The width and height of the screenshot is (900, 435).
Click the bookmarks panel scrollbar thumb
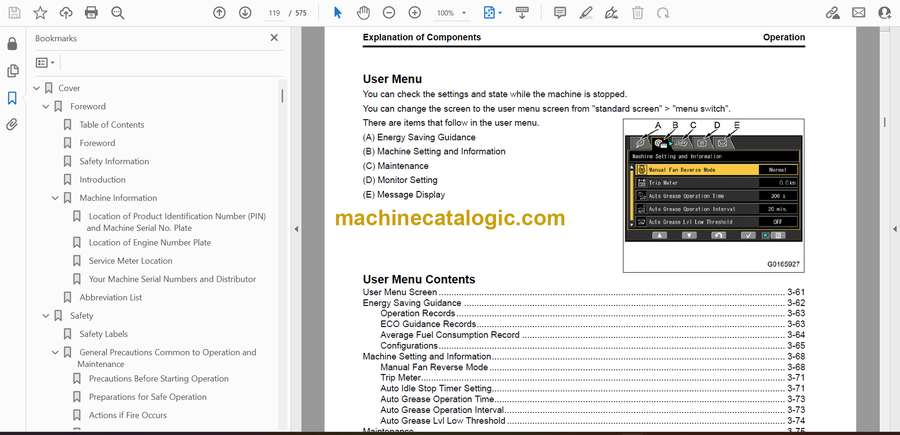282,95
